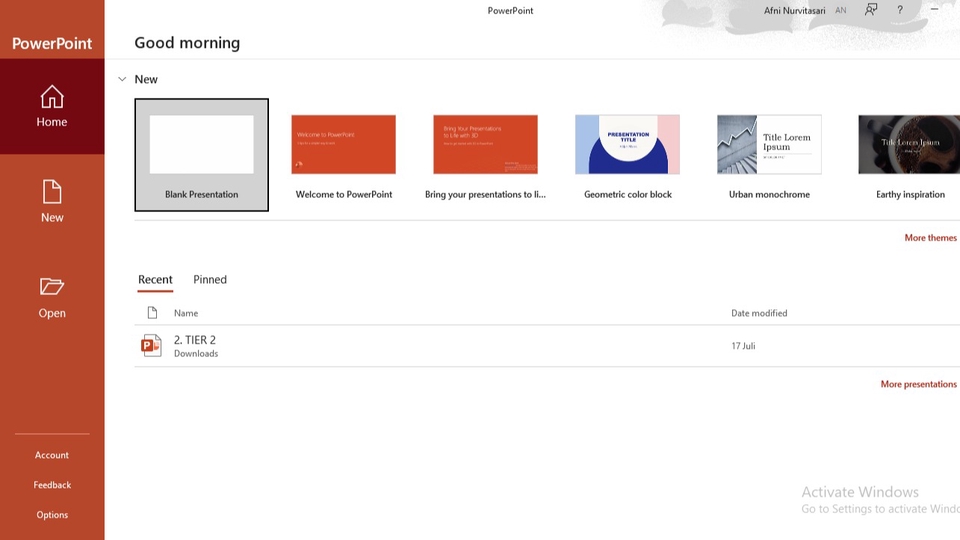960x540 pixels.
Task: Open Bring your presentations to life template
Action: pos(486,155)
